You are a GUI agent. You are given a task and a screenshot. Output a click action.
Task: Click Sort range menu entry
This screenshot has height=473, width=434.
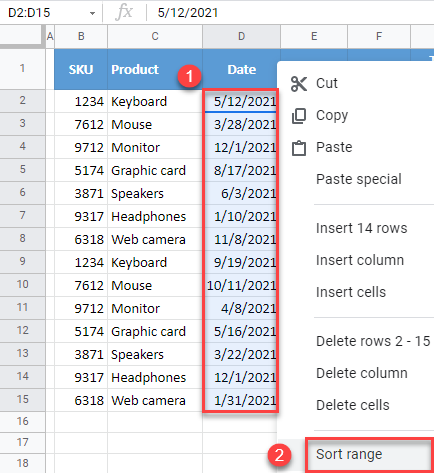370,455
